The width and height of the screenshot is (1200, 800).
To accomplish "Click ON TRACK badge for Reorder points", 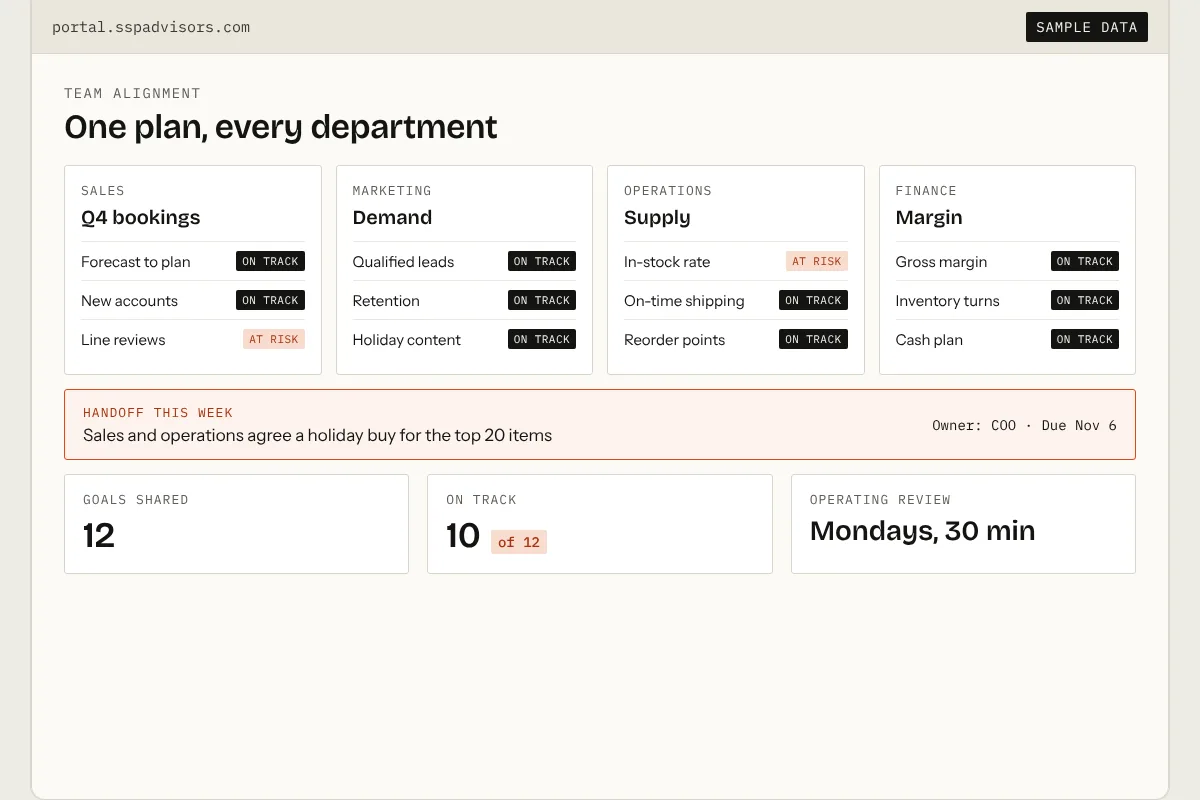I will pos(813,339).
